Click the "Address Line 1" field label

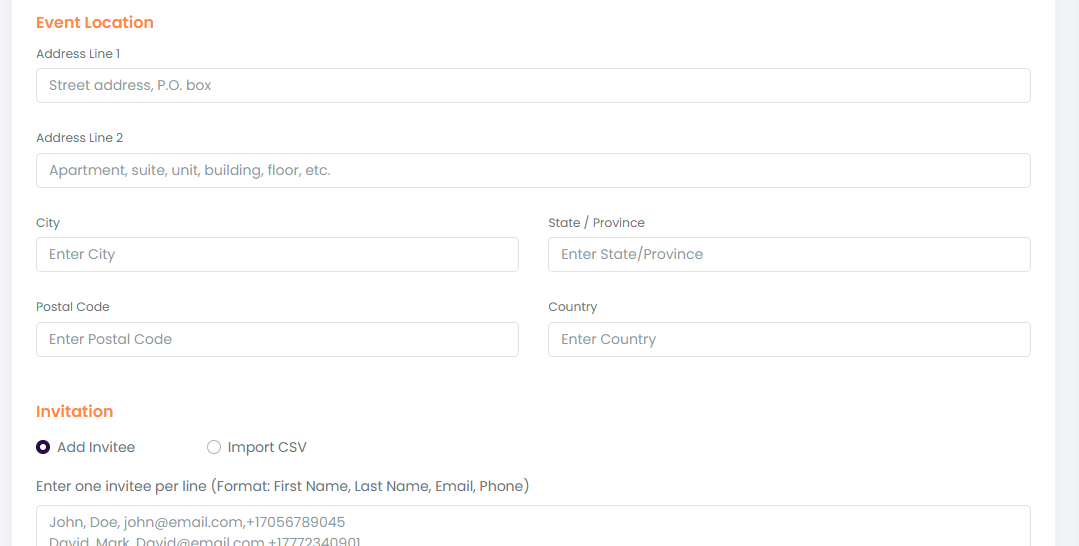[x=78, y=53]
